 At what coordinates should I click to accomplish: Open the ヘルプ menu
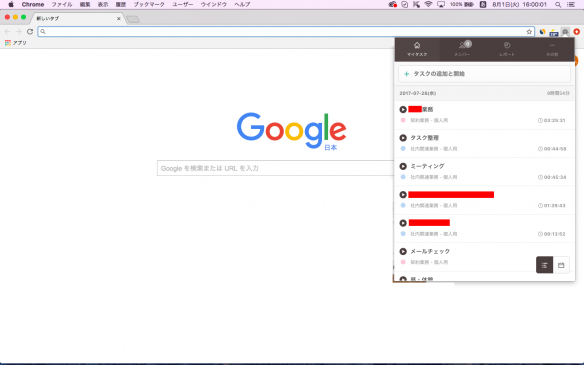[x=242, y=4]
